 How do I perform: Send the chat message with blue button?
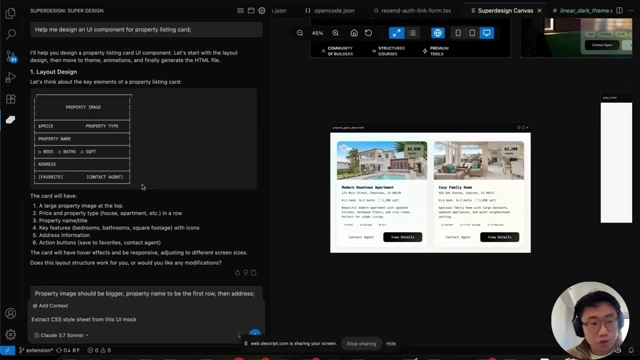pos(255,335)
